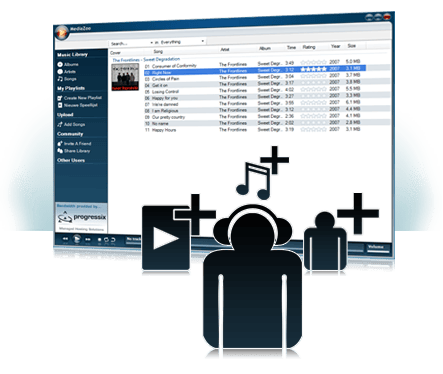Click Create New Playlist icon entry
The width and height of the screenshot is (443, 374).
pos(80,98)
